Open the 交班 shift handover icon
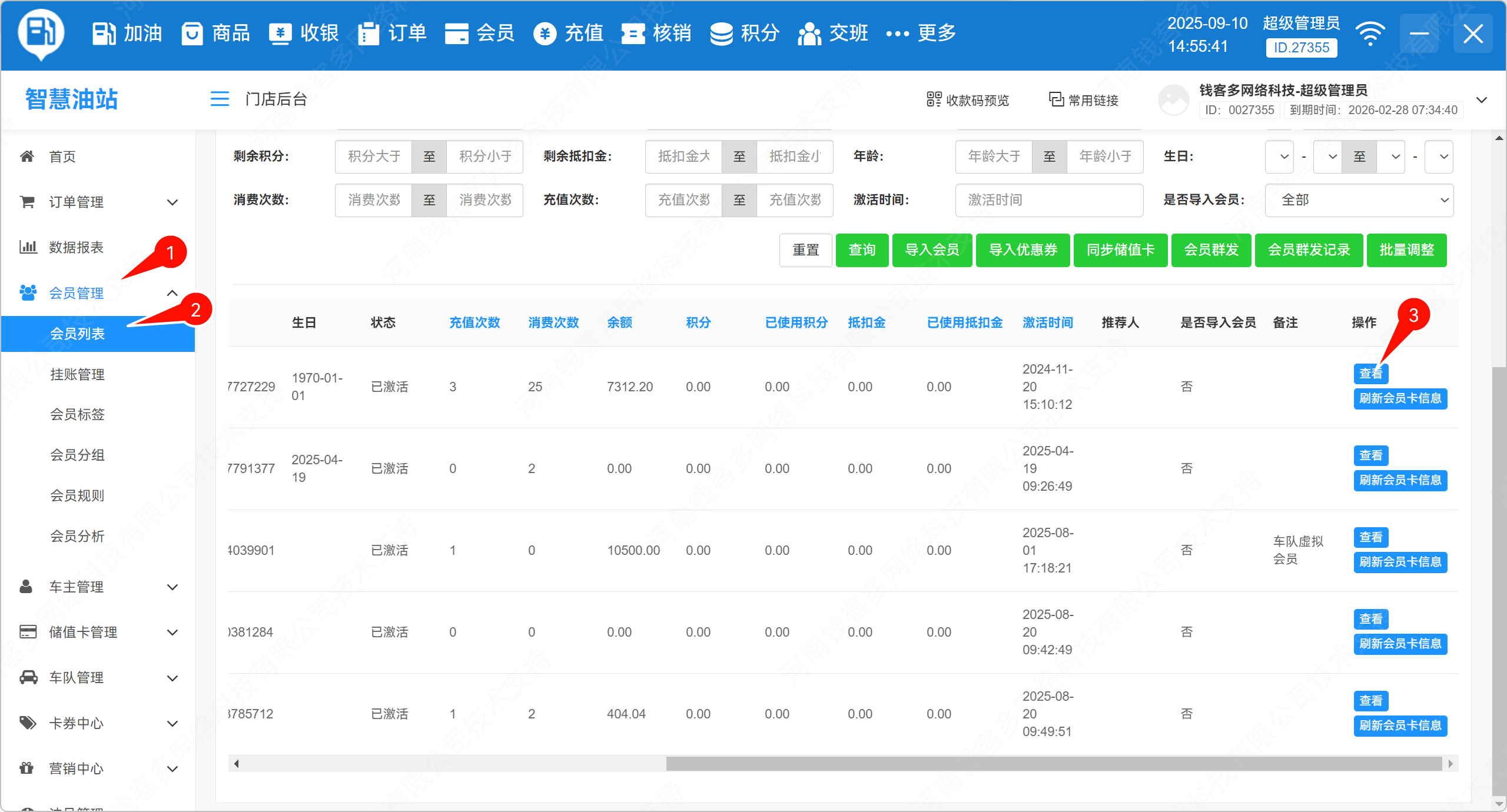This screenshot has width=1507, height=812. point(809,34)
